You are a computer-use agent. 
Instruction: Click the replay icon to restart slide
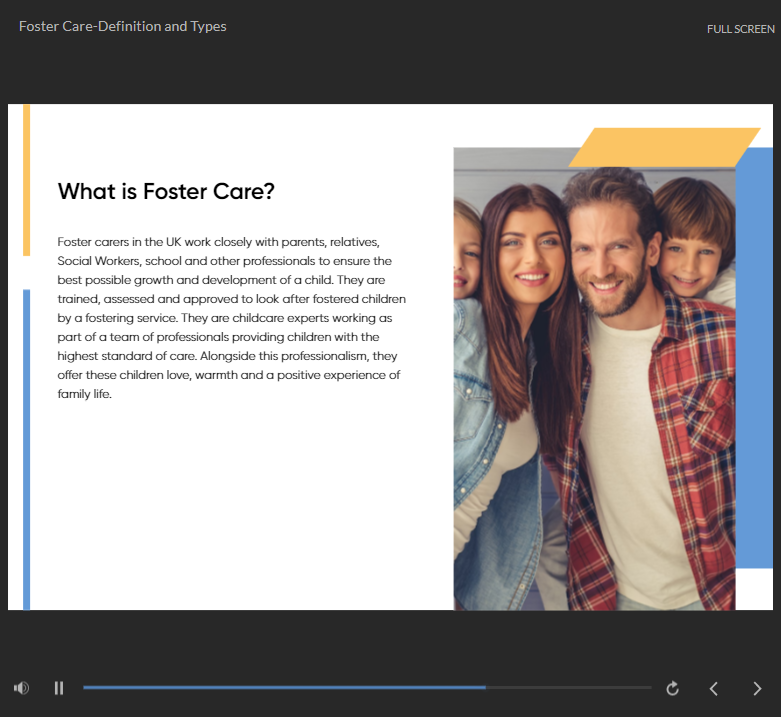pos(672,688)
